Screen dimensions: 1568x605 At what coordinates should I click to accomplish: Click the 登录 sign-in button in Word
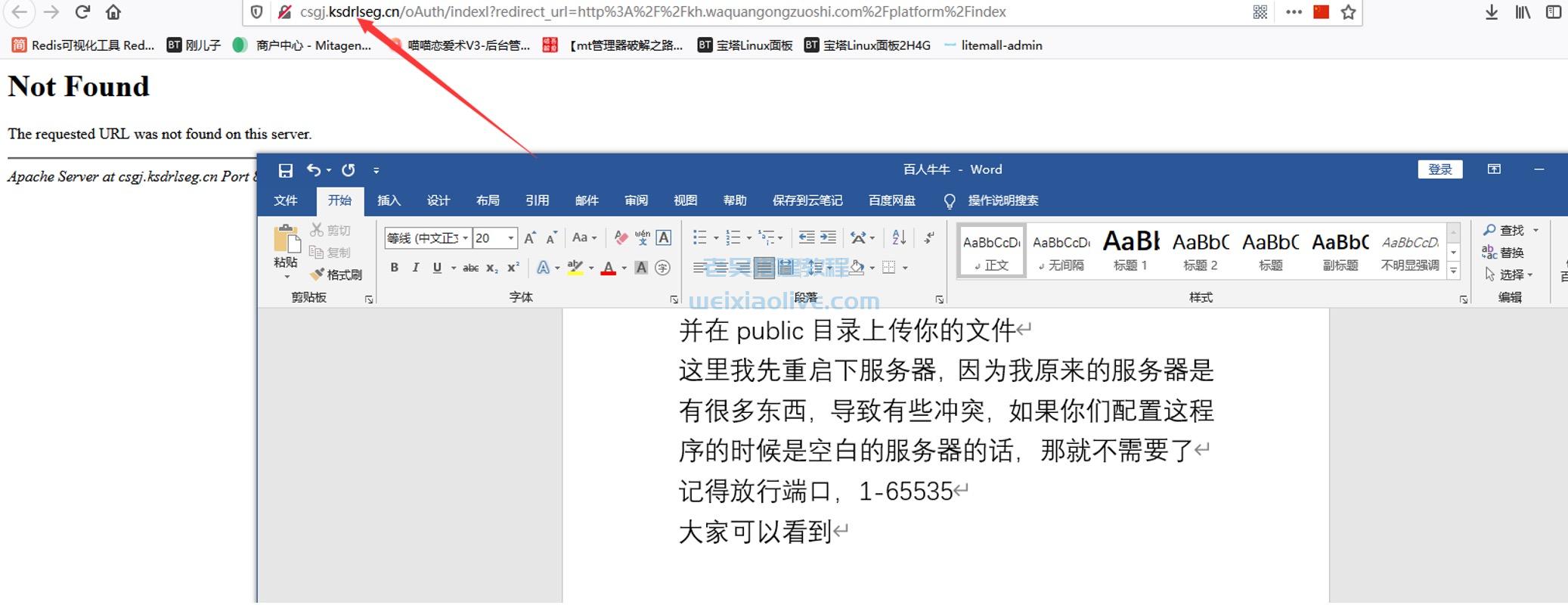click(1439, 169)
